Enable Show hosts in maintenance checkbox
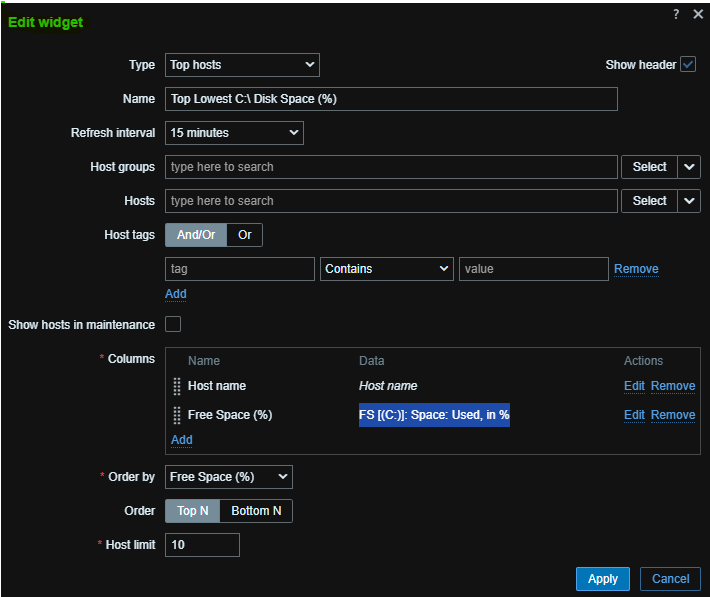Screen dimensions: 710x597 click(173, 324)
